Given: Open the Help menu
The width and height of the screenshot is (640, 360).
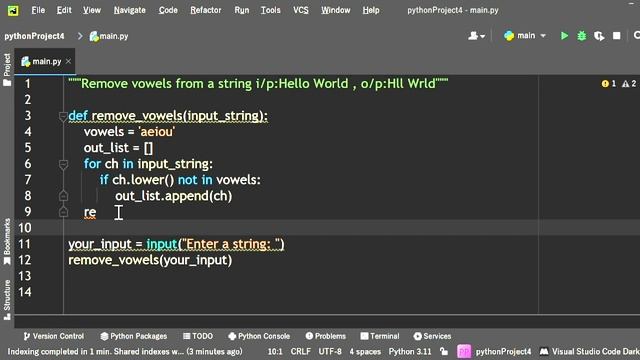Looking at the screenshot, I should (x=371, y=10).
